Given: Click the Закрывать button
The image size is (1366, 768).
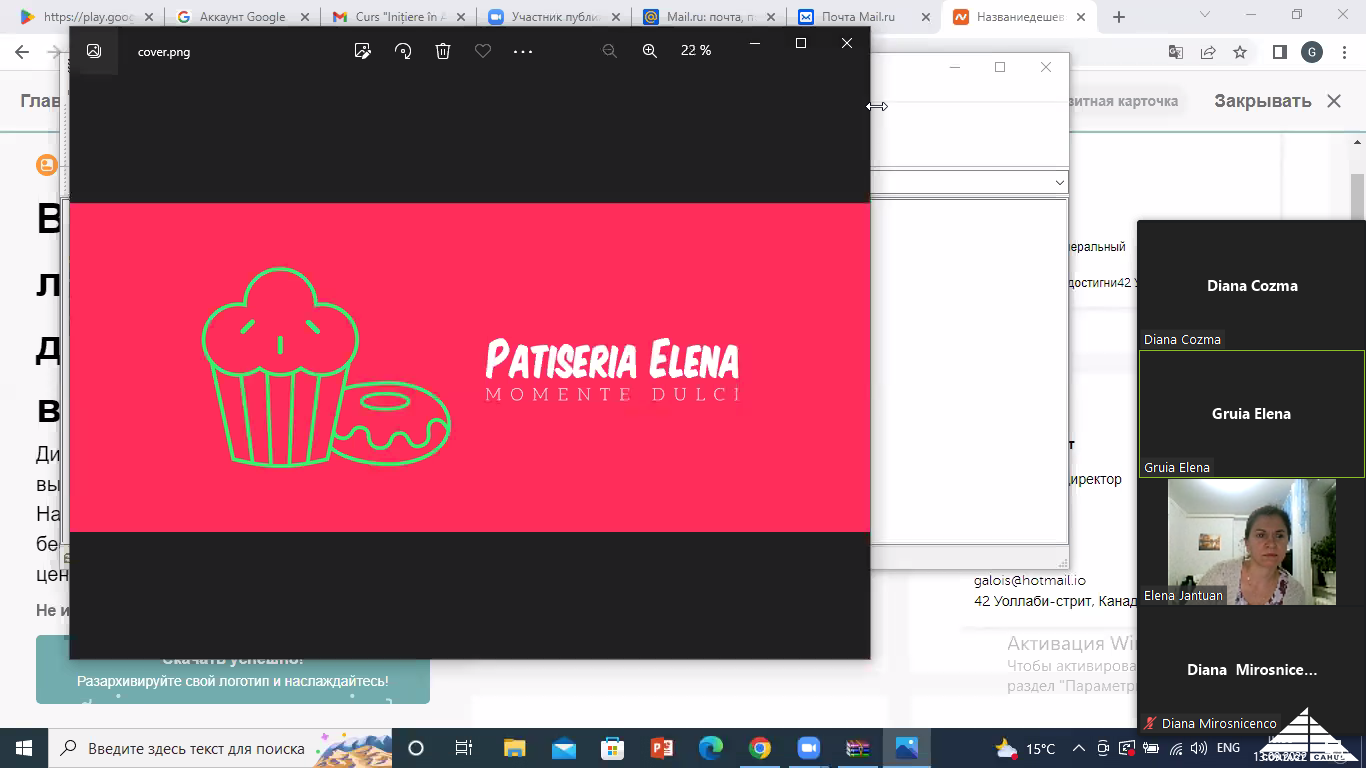Looking at the screenshot, I should [x=1276, y=101].
